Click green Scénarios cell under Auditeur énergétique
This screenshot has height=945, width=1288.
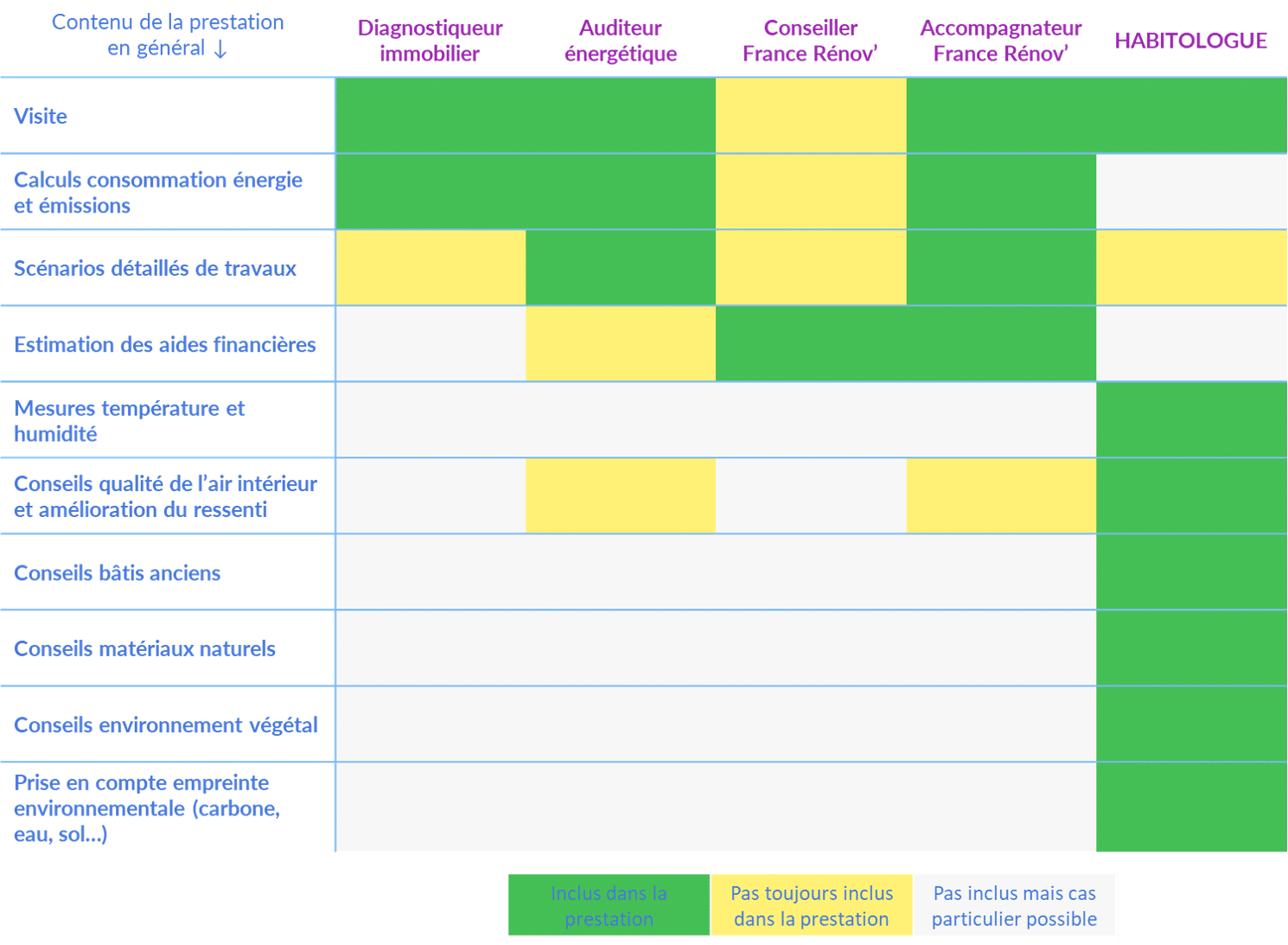621,268
